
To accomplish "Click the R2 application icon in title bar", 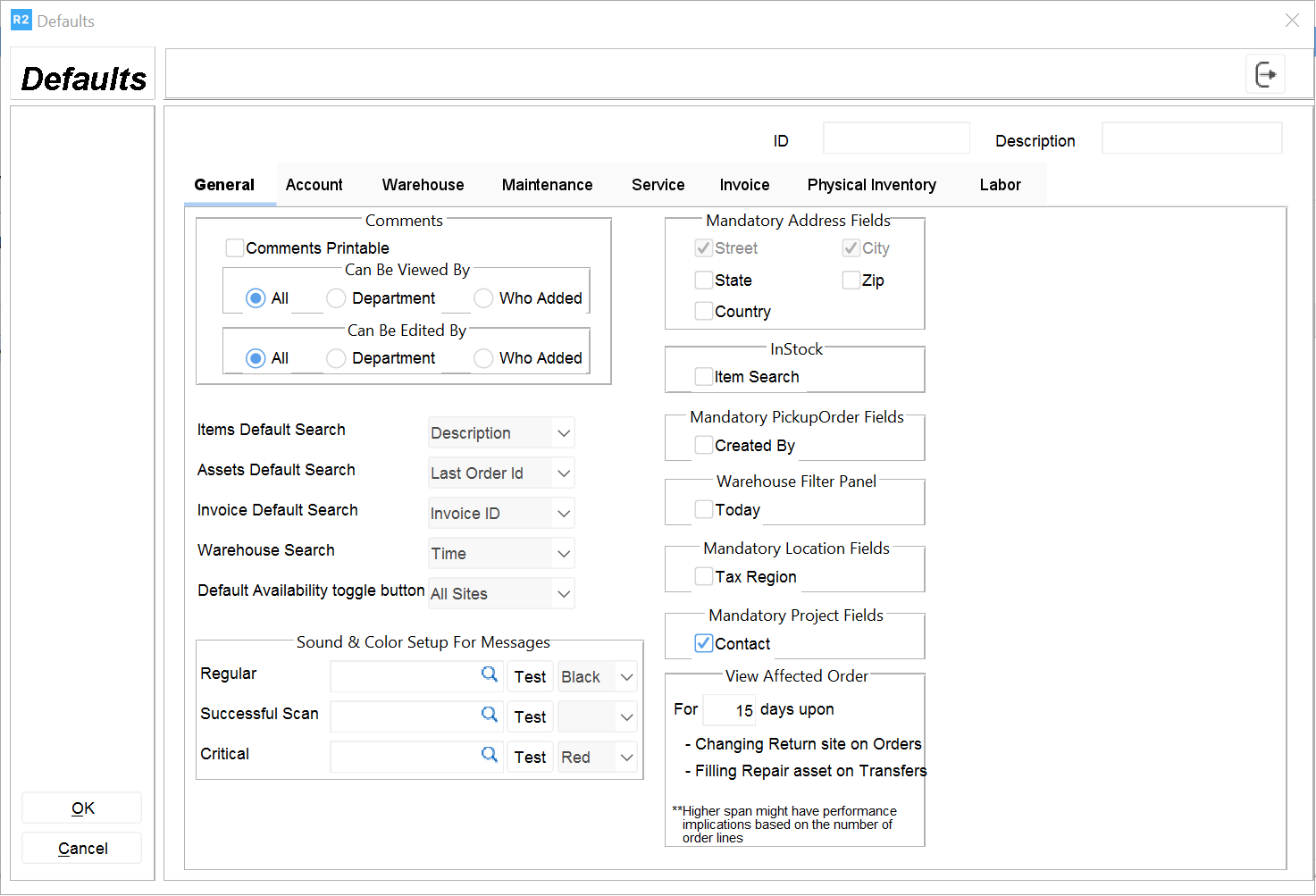I will tap(21, 20).
